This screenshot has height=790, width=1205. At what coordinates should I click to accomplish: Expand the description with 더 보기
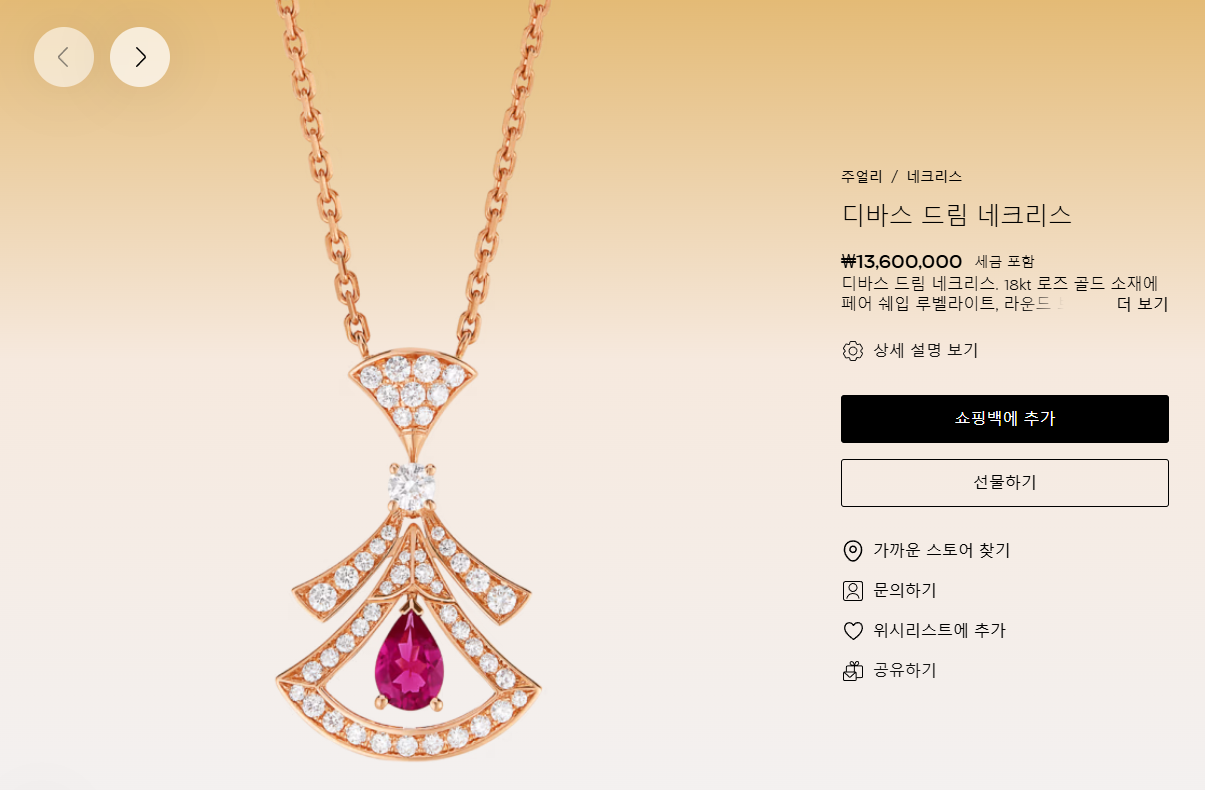[x=1142, y=304]
